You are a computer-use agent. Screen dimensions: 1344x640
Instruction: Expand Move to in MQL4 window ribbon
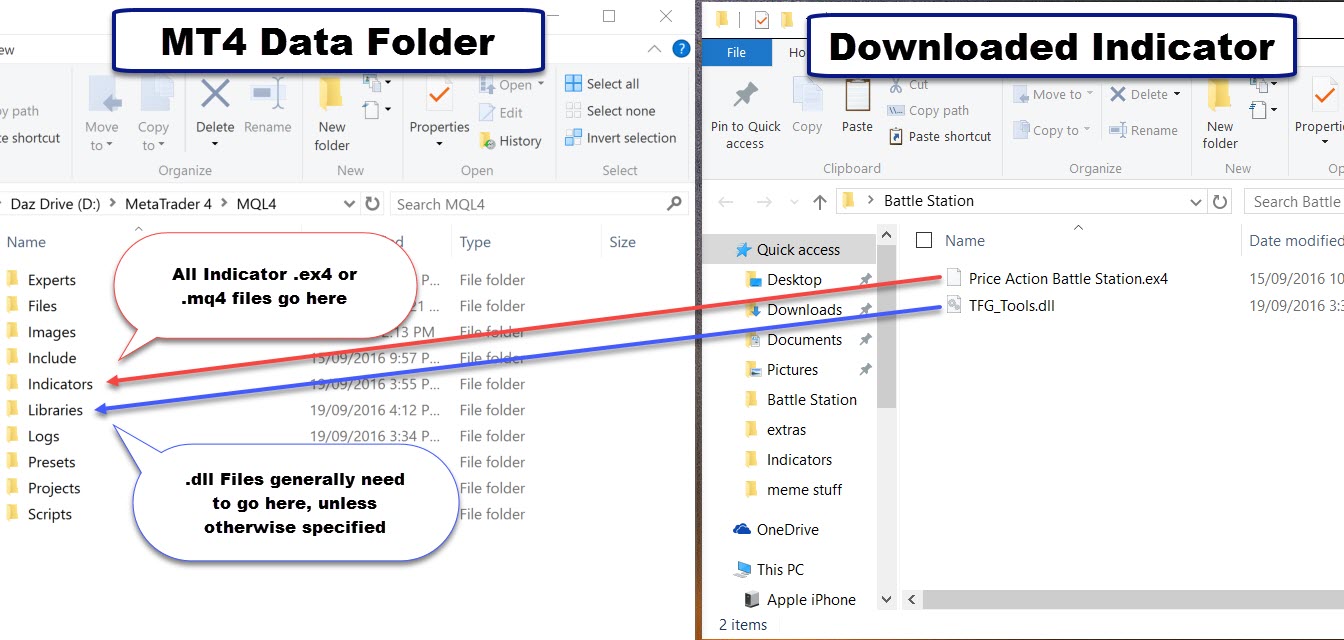tap(101, 113)
